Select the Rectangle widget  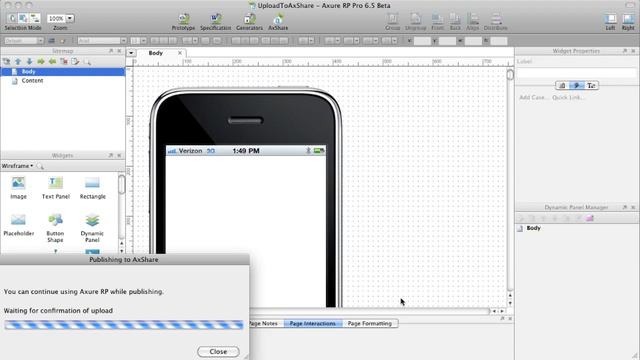point(93,188)
